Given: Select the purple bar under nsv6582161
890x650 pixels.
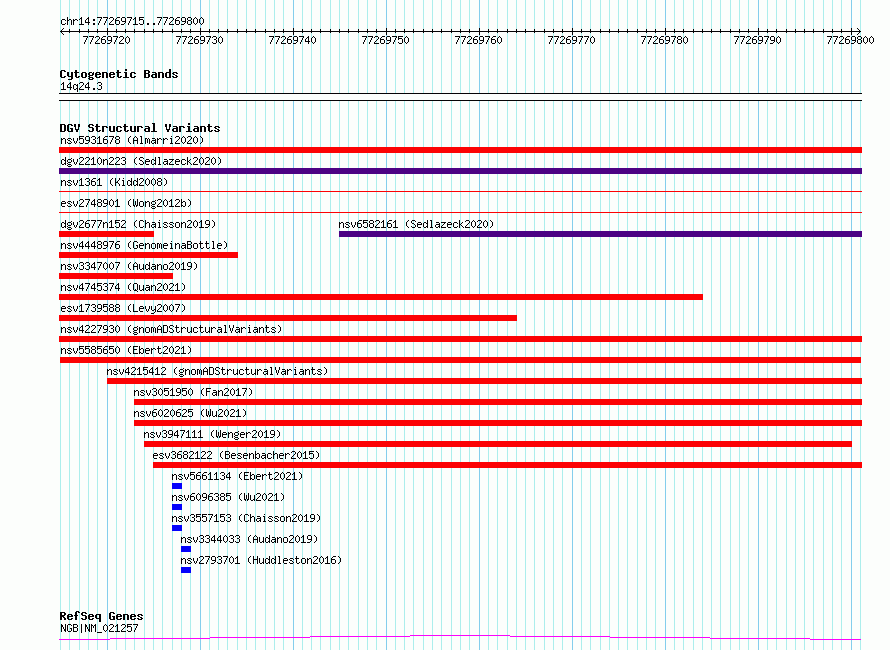Looking at the screenshot, I should pyautogui.click(x=601, y=234).
